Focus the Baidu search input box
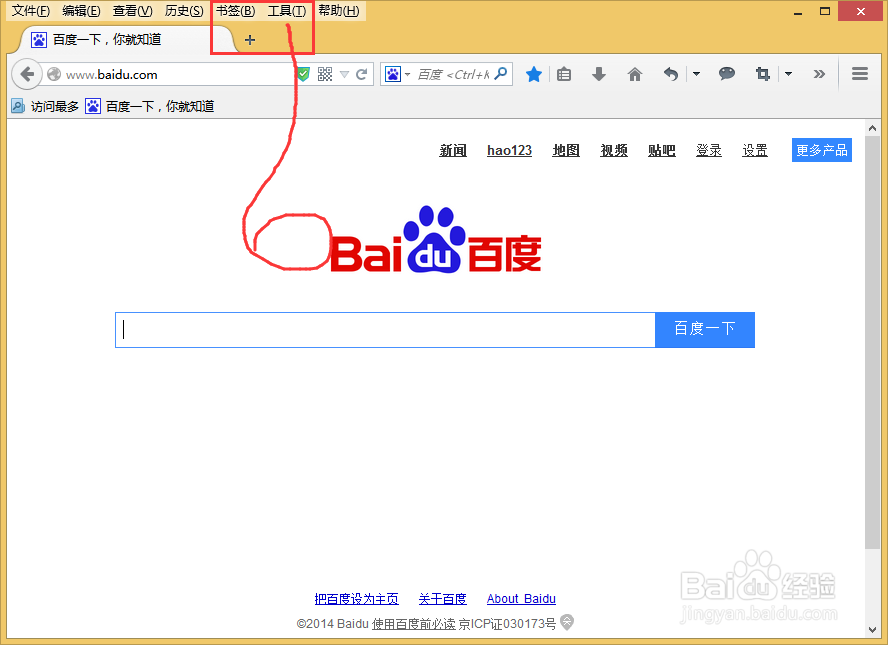This screenshot has width=888, height=645. coord(385,330)
